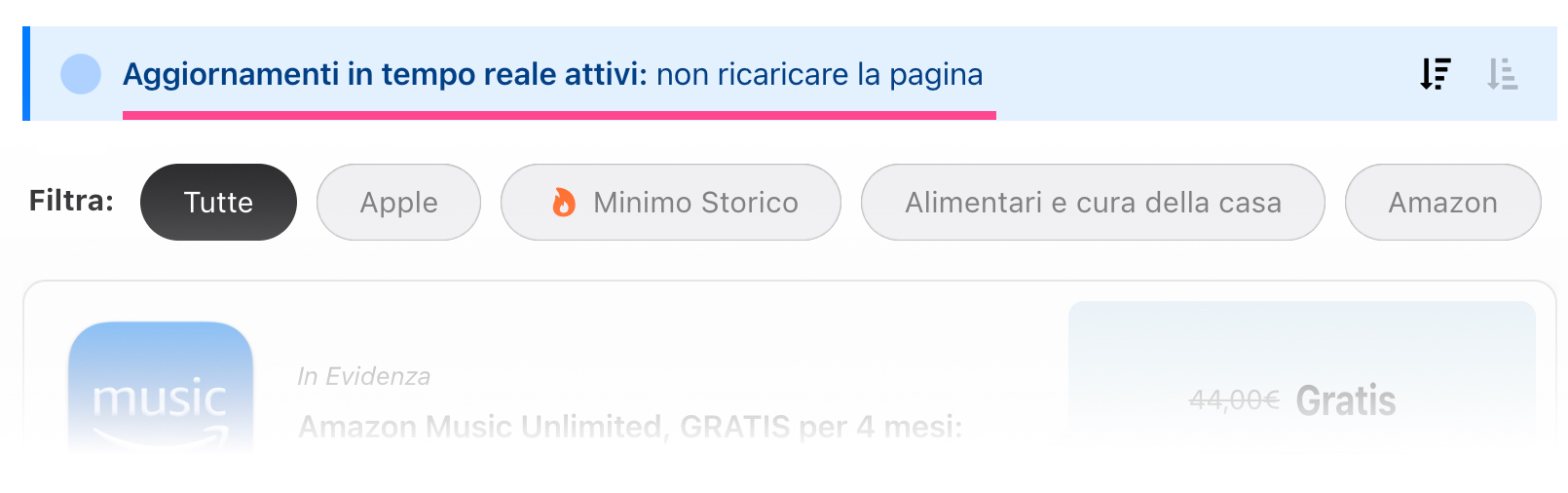
Task: Click the crossed-out 44,00€ price
Action: [x=1234, y=399]
